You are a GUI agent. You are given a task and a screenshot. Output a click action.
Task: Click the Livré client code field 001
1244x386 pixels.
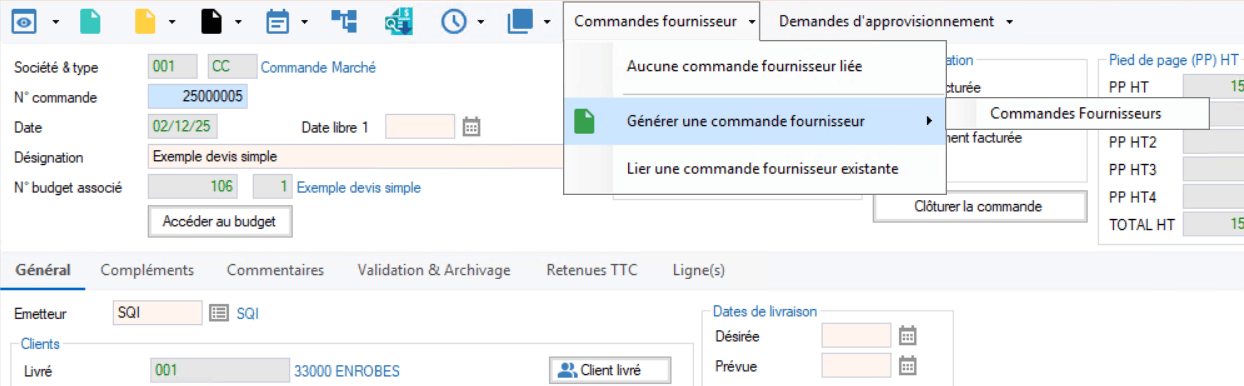(219, 371)
